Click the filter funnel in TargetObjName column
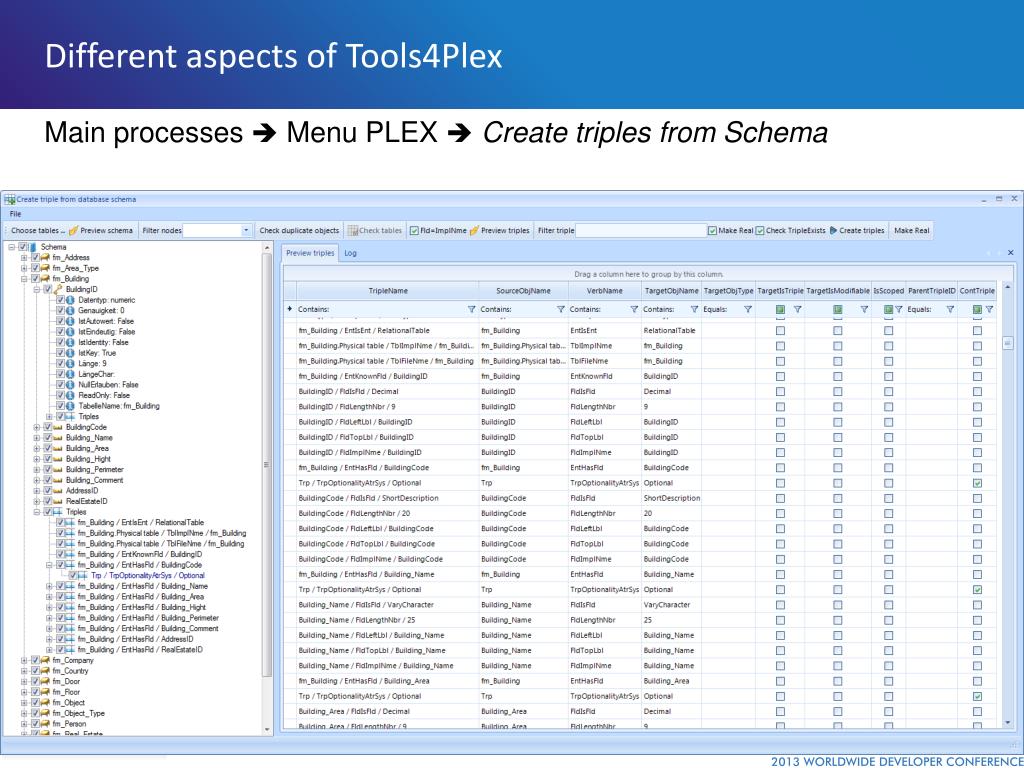The height and width of the screenshot is (768, 1024). tap(694, 310)
